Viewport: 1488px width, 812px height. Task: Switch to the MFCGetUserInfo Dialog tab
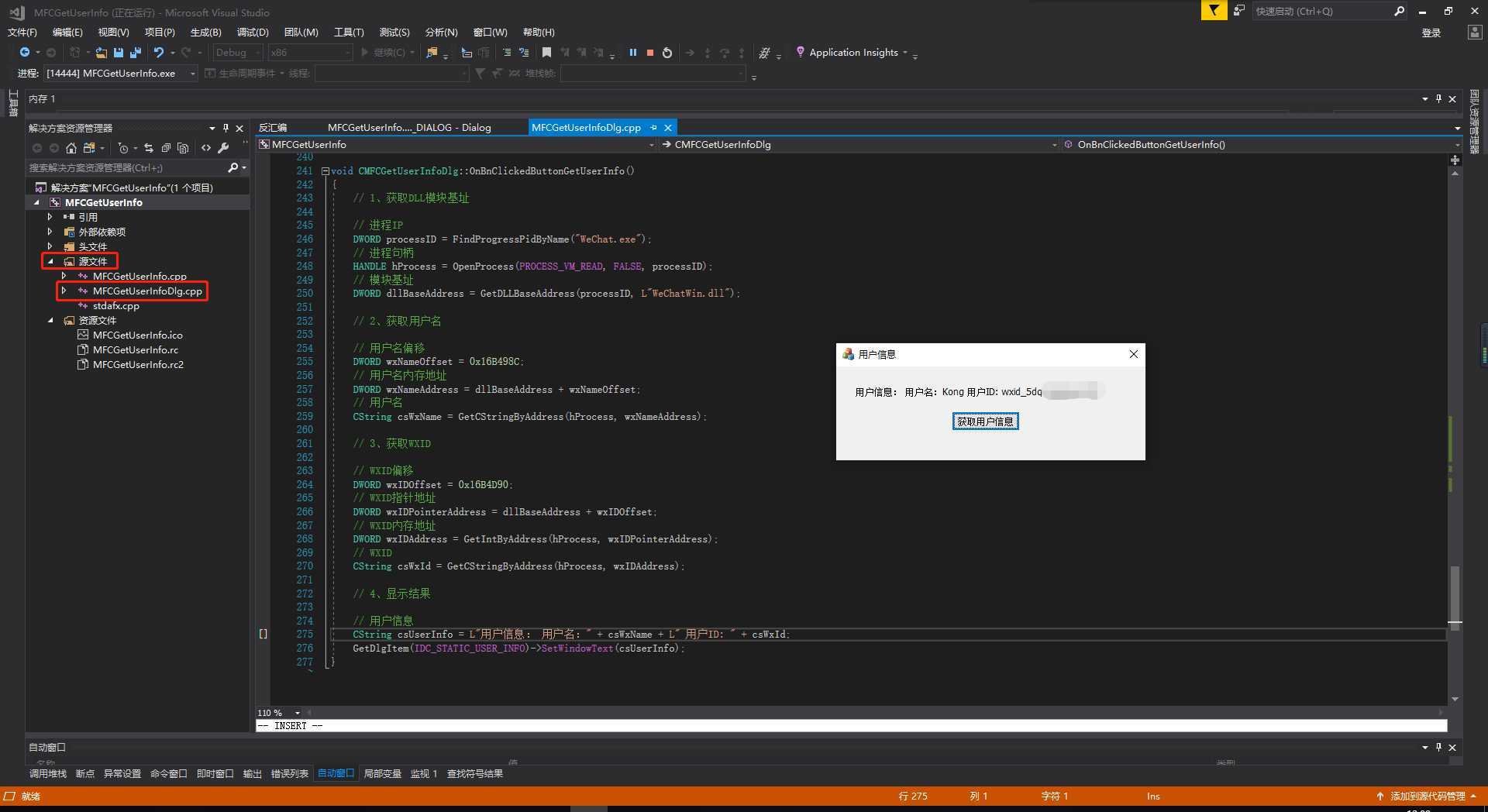(x=409, y=127)
